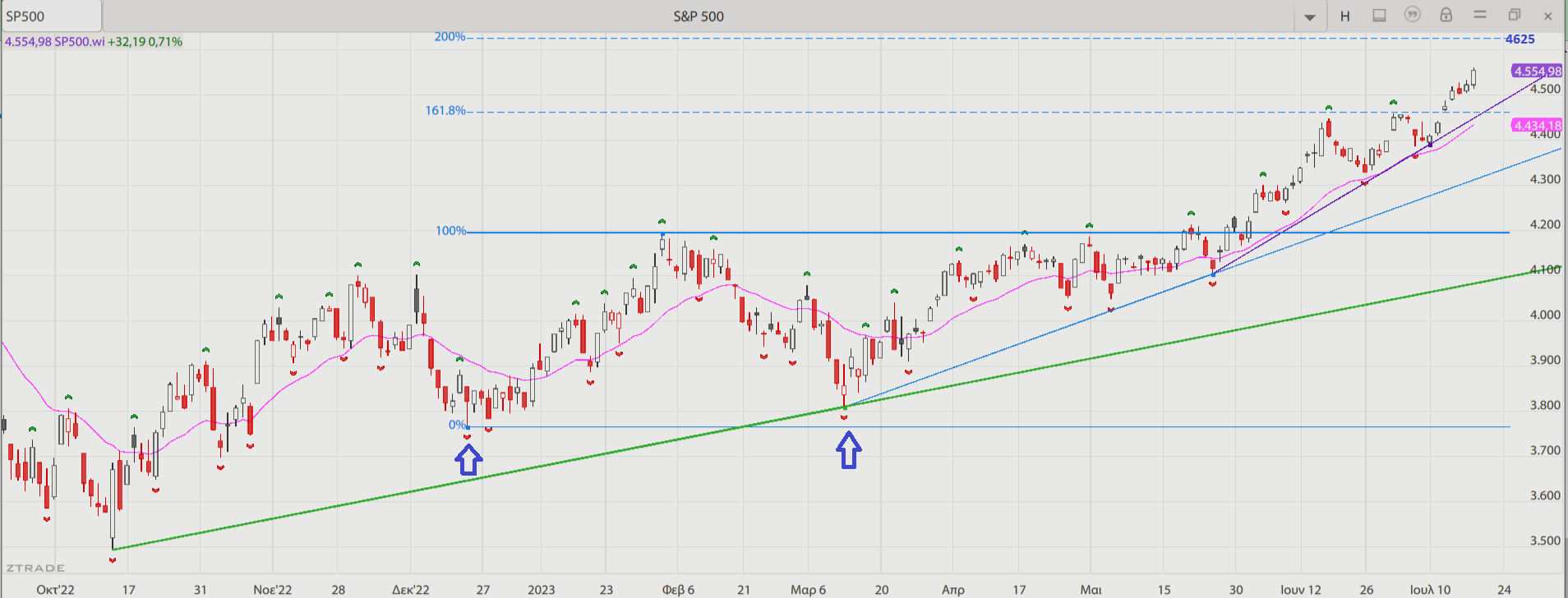
Task: Click the magenta 4.434,18 moving average tag
Action: pyautogui.click(x=1537, y=126)
